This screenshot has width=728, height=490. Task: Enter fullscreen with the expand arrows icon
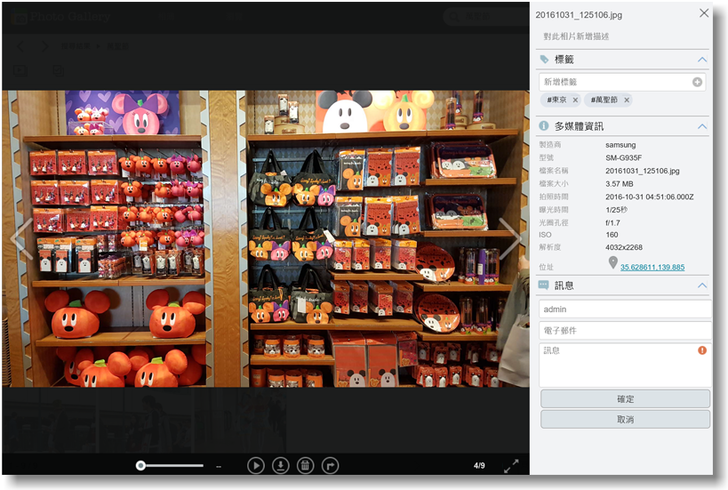tap(511, 465)
